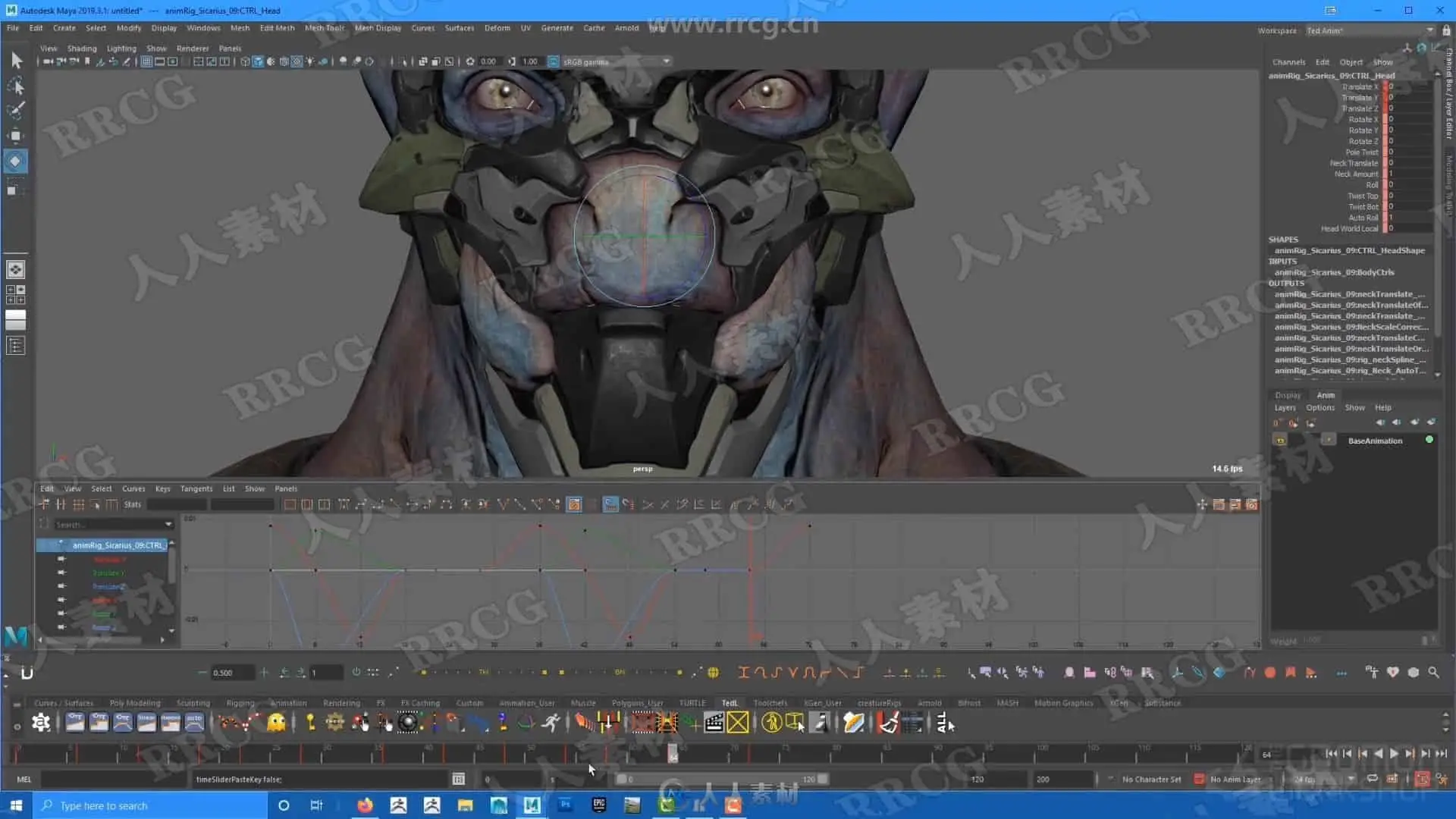Click animRig_Sicarius_09:BodyCtrls input node
This screenshot has height=819, width=1456.
1335,272
